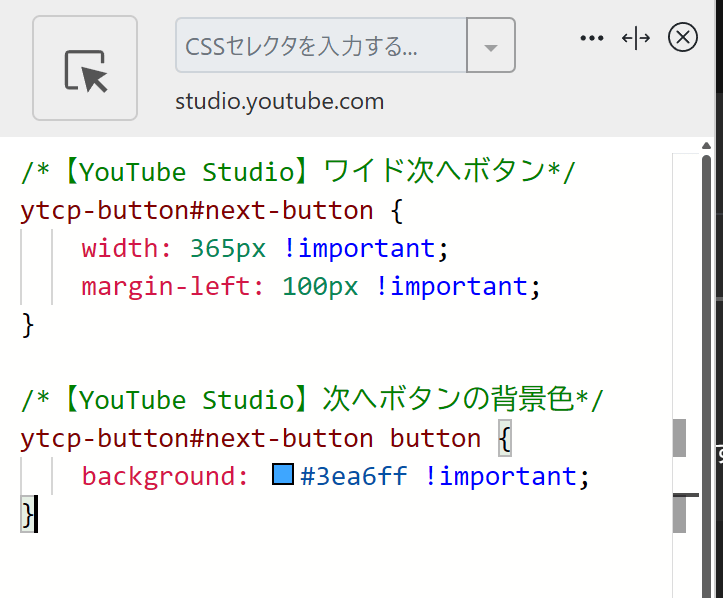Screen dimensions: 723x598
Task: Click the 'margin-left' property name
Action: (x=166, y=286)
